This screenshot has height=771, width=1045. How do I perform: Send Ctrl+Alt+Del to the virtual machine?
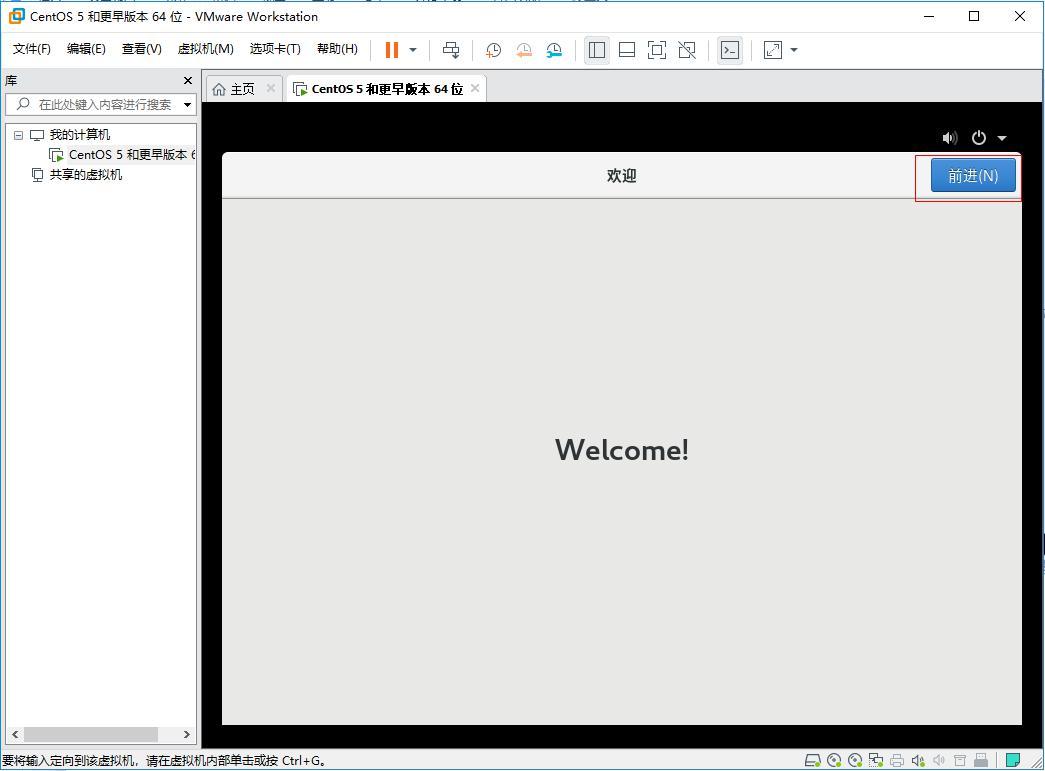pyautogui.click(x=450, y=49)
